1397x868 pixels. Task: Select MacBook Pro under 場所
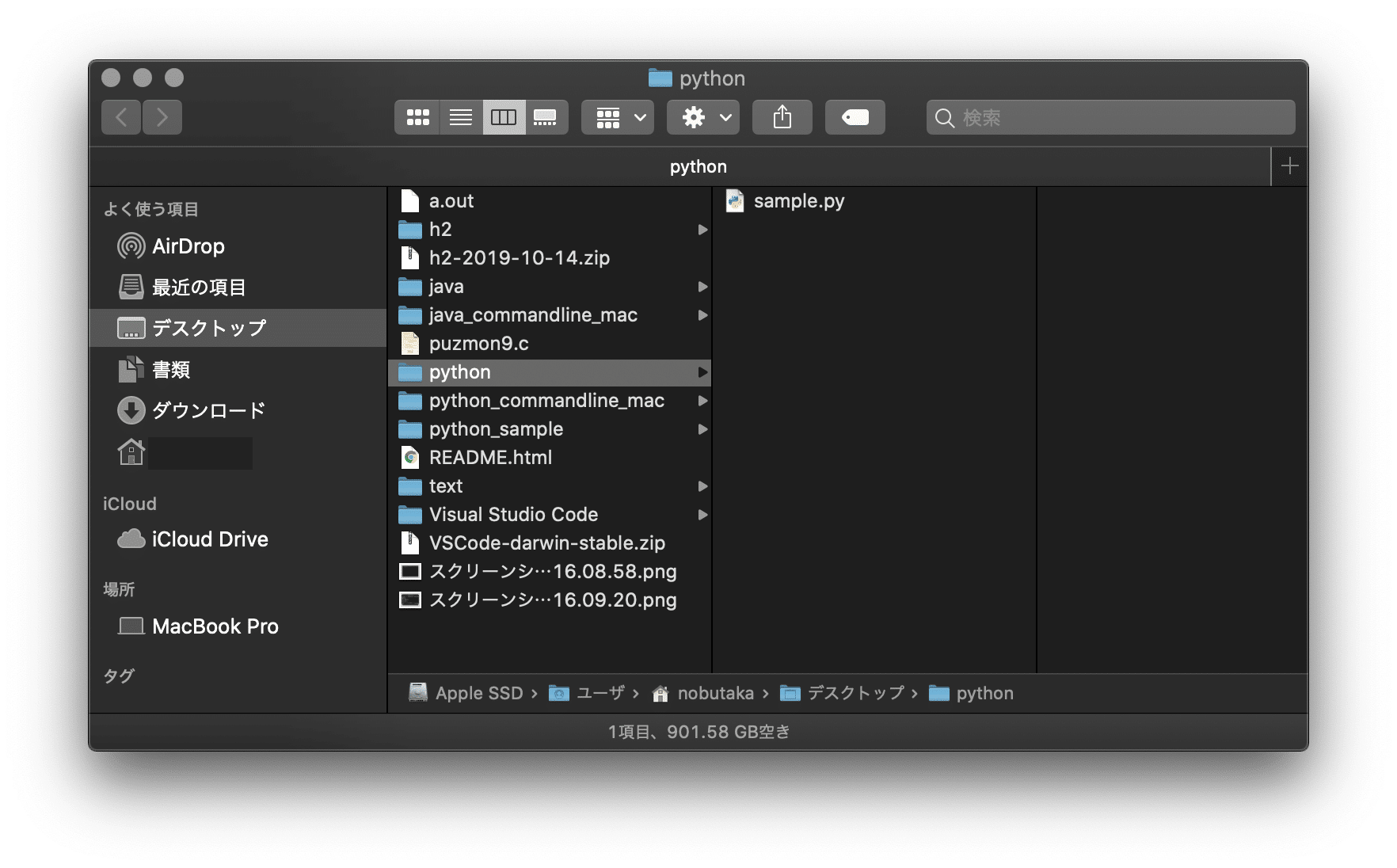coord(215,626)
